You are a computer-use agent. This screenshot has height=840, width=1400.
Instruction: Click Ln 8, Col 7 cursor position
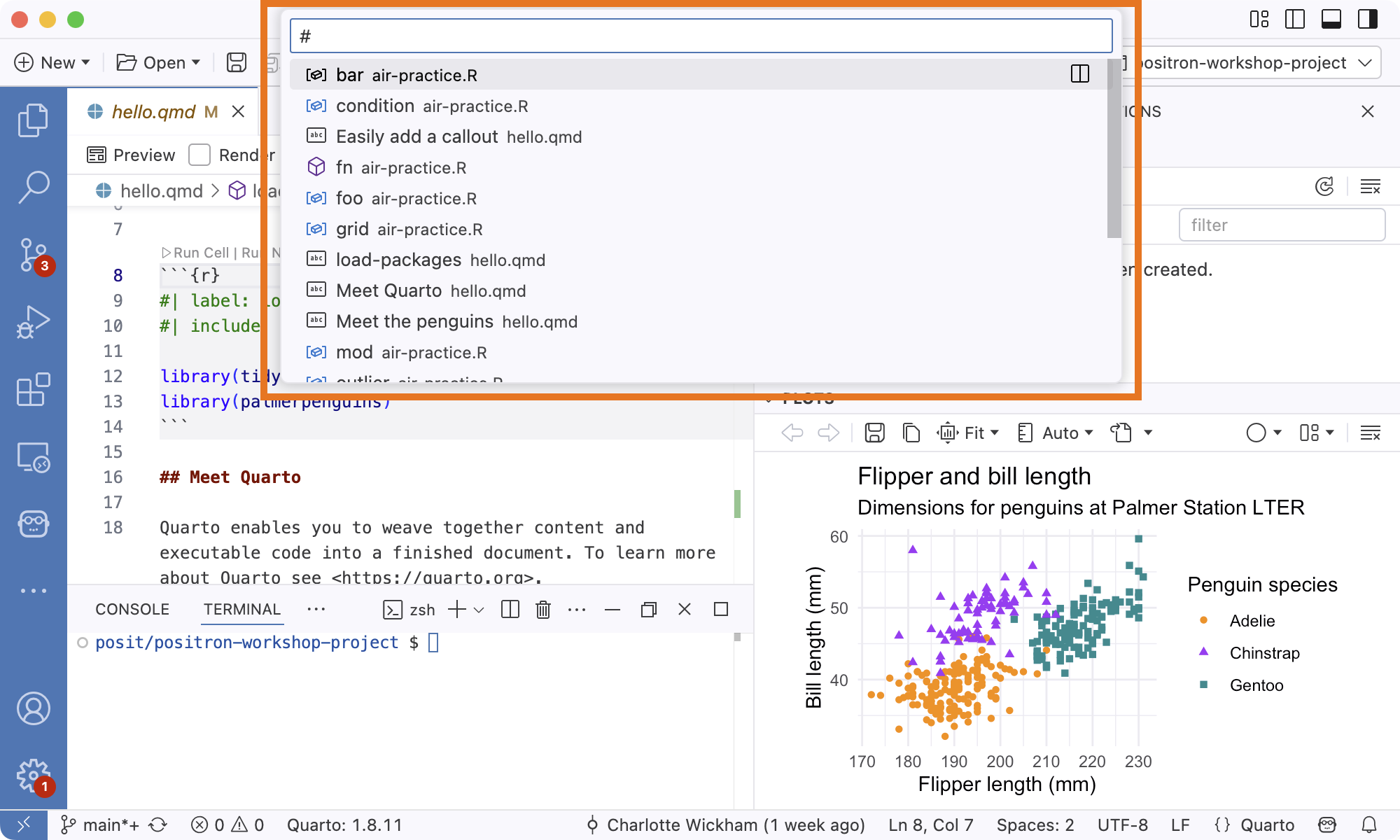click(x=930, y=825)
